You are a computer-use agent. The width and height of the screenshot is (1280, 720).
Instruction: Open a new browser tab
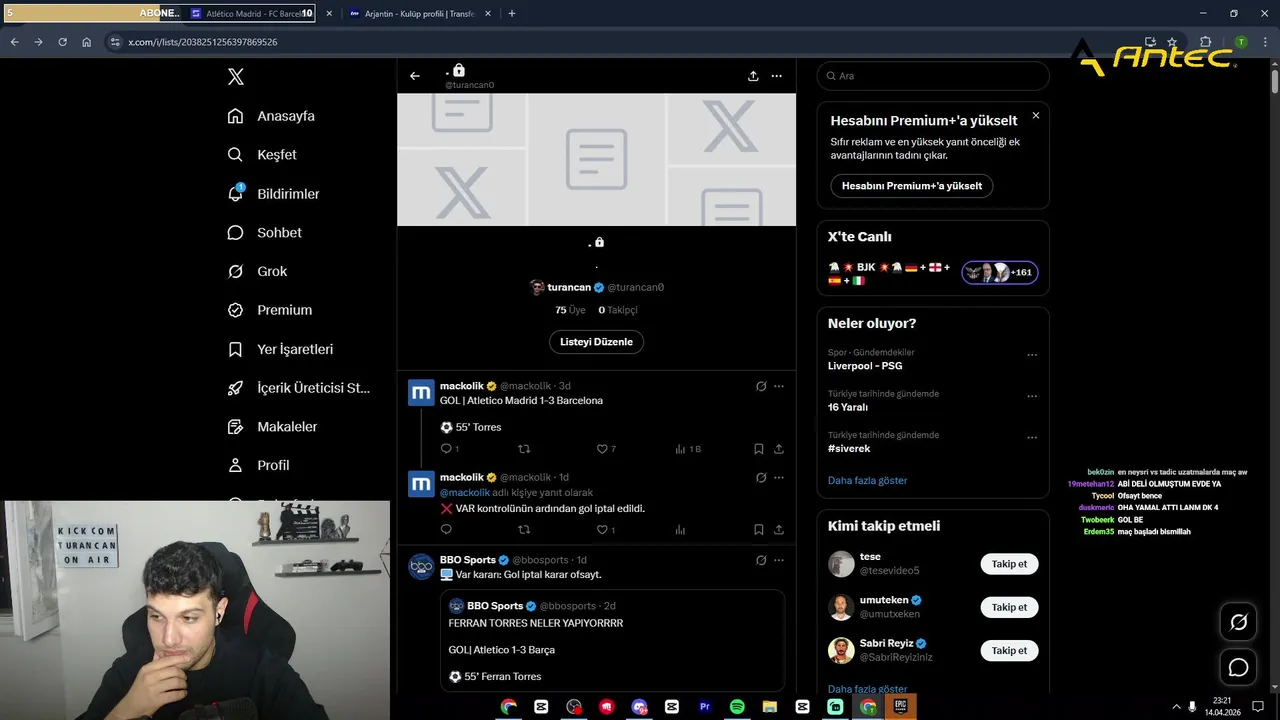click(512, 14)
